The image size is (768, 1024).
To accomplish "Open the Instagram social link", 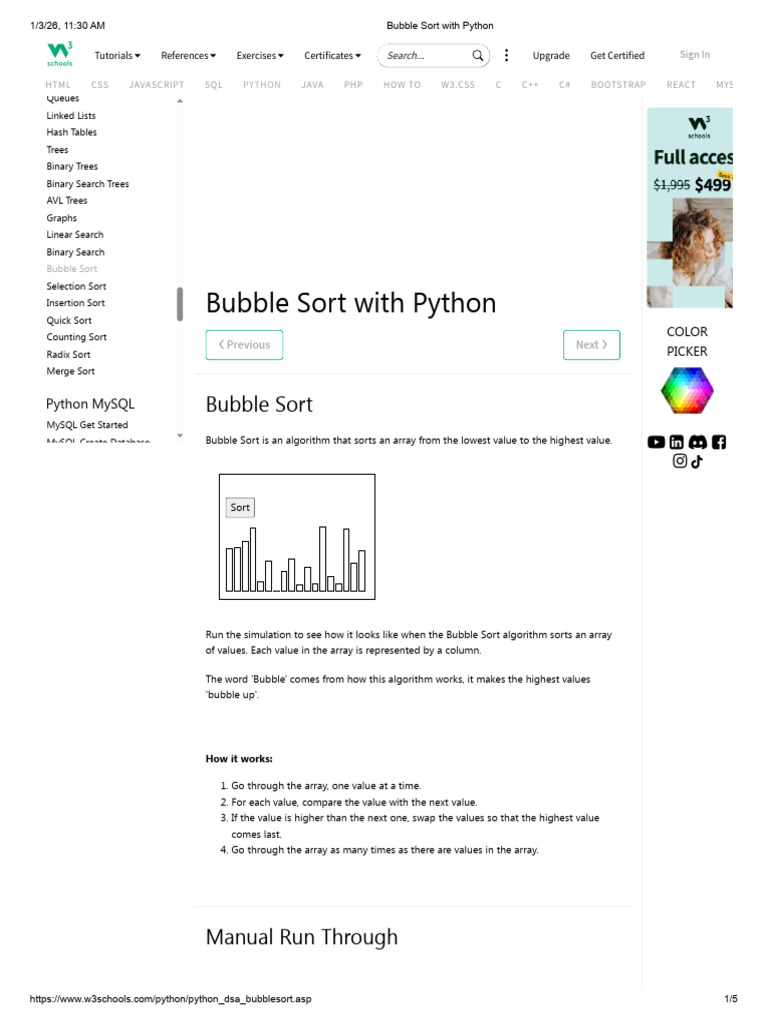I will pyautogui.click(x=680, y=461).
